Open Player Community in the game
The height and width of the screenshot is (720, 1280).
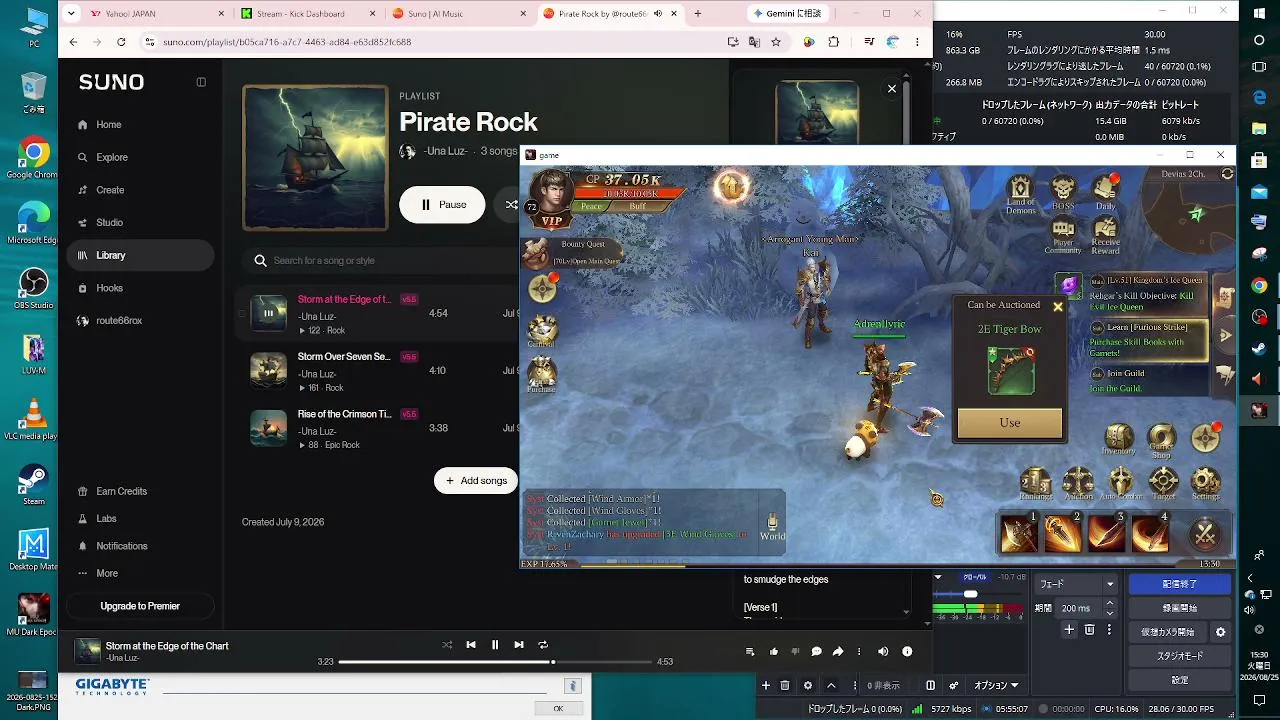click(1063, 236)
